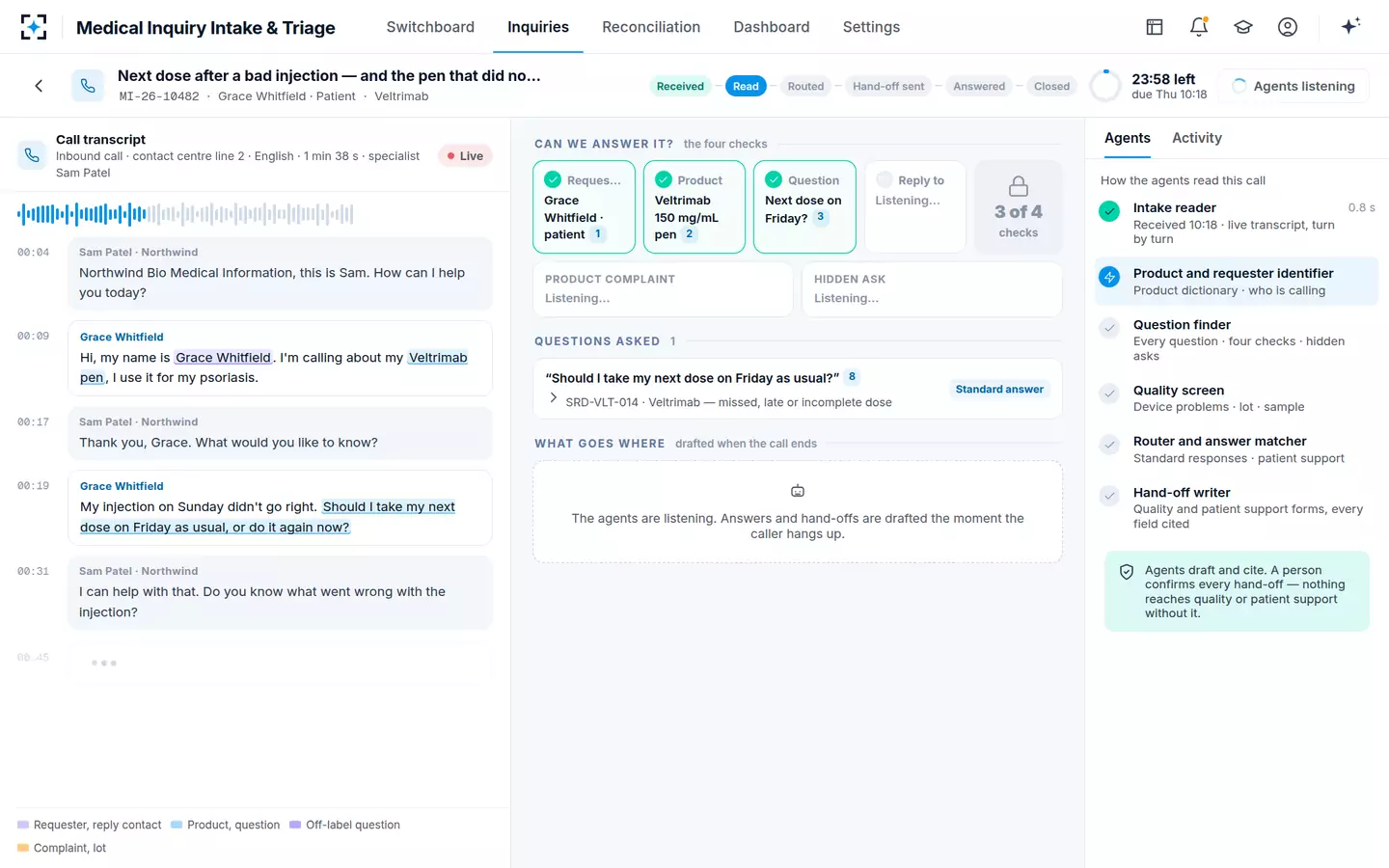Click the Routed status step
1389x868 pixels.
[x=805, y=86]
